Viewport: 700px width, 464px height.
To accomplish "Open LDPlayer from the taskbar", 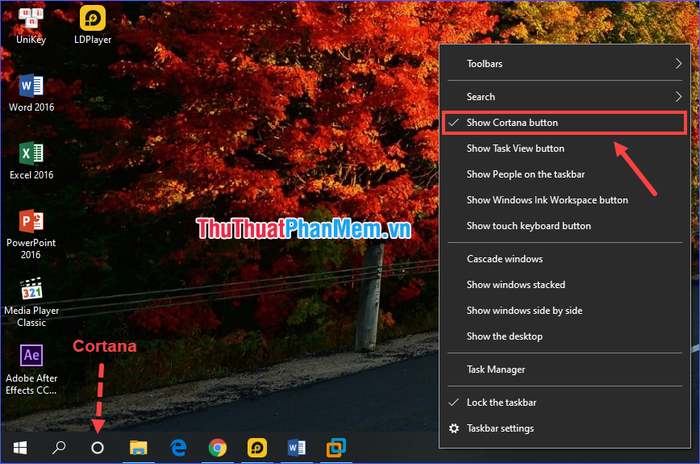I will (257, 447).
